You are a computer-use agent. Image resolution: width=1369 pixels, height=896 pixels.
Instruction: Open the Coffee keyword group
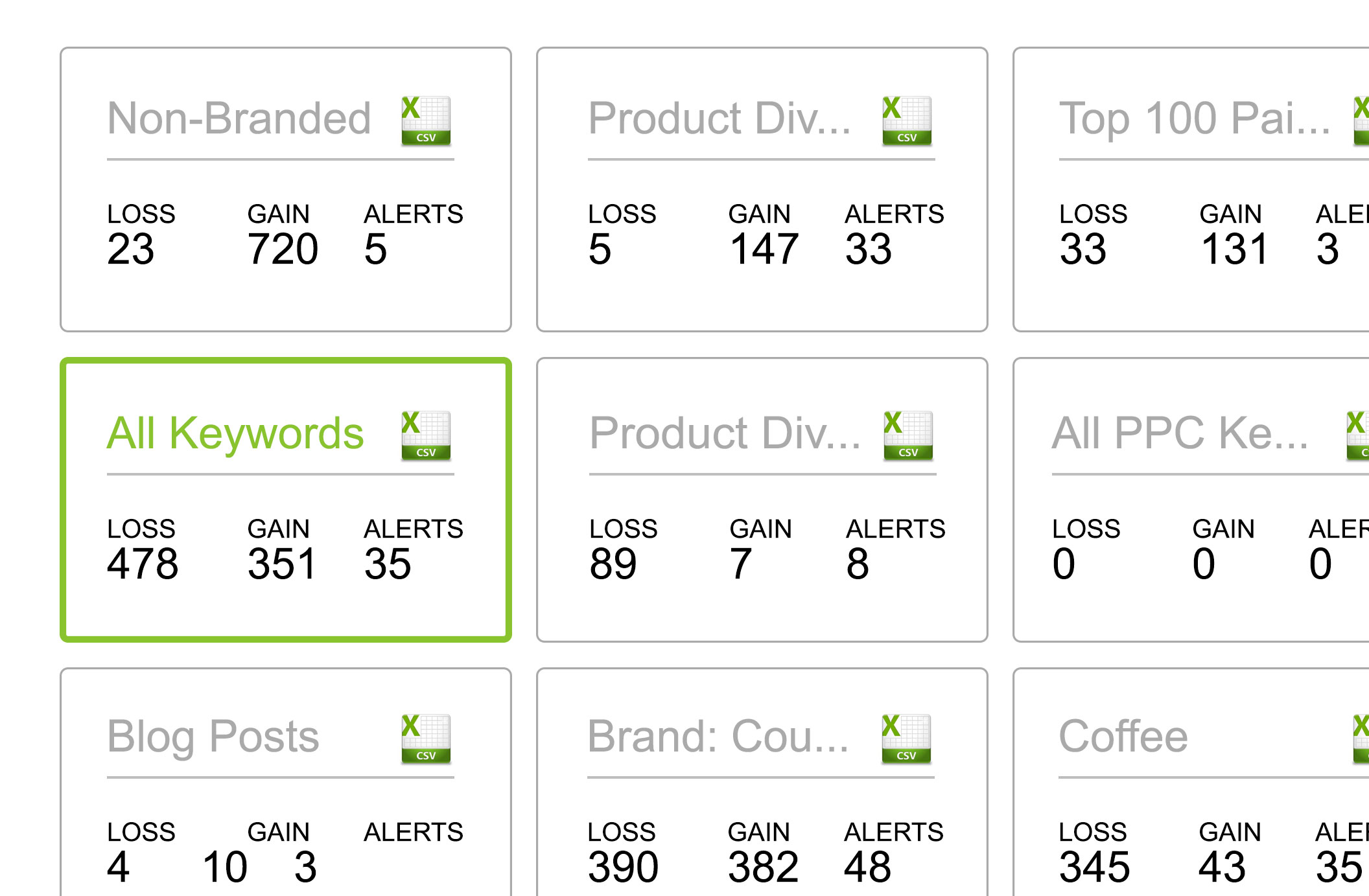[1123, 737]
